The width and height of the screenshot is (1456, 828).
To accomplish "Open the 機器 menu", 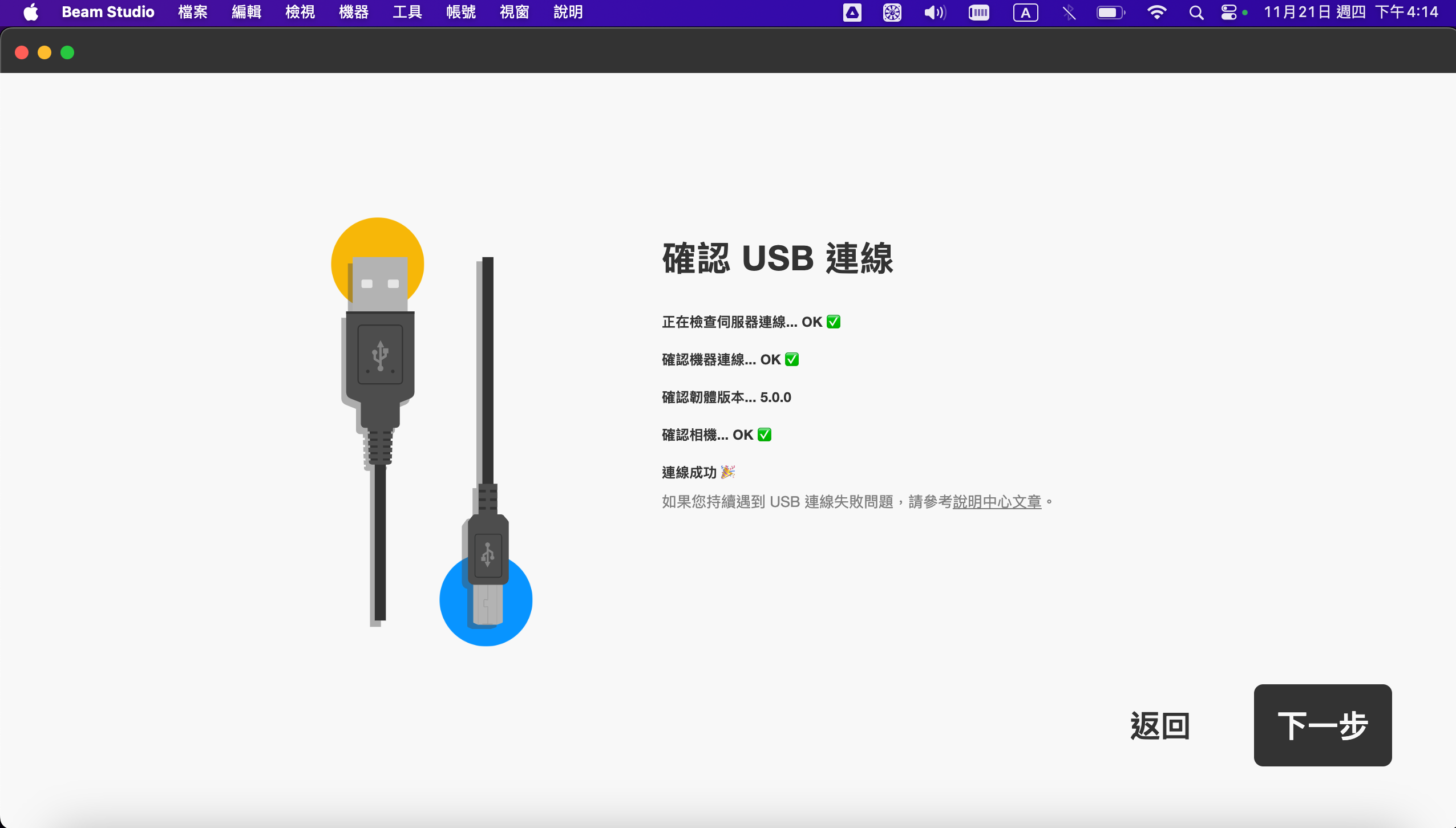I will pos(354,12).
